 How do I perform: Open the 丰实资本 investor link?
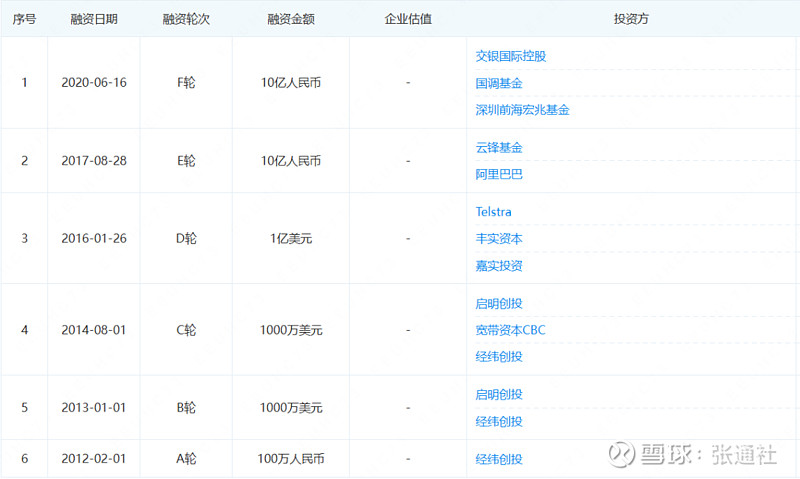pos(499,239)
